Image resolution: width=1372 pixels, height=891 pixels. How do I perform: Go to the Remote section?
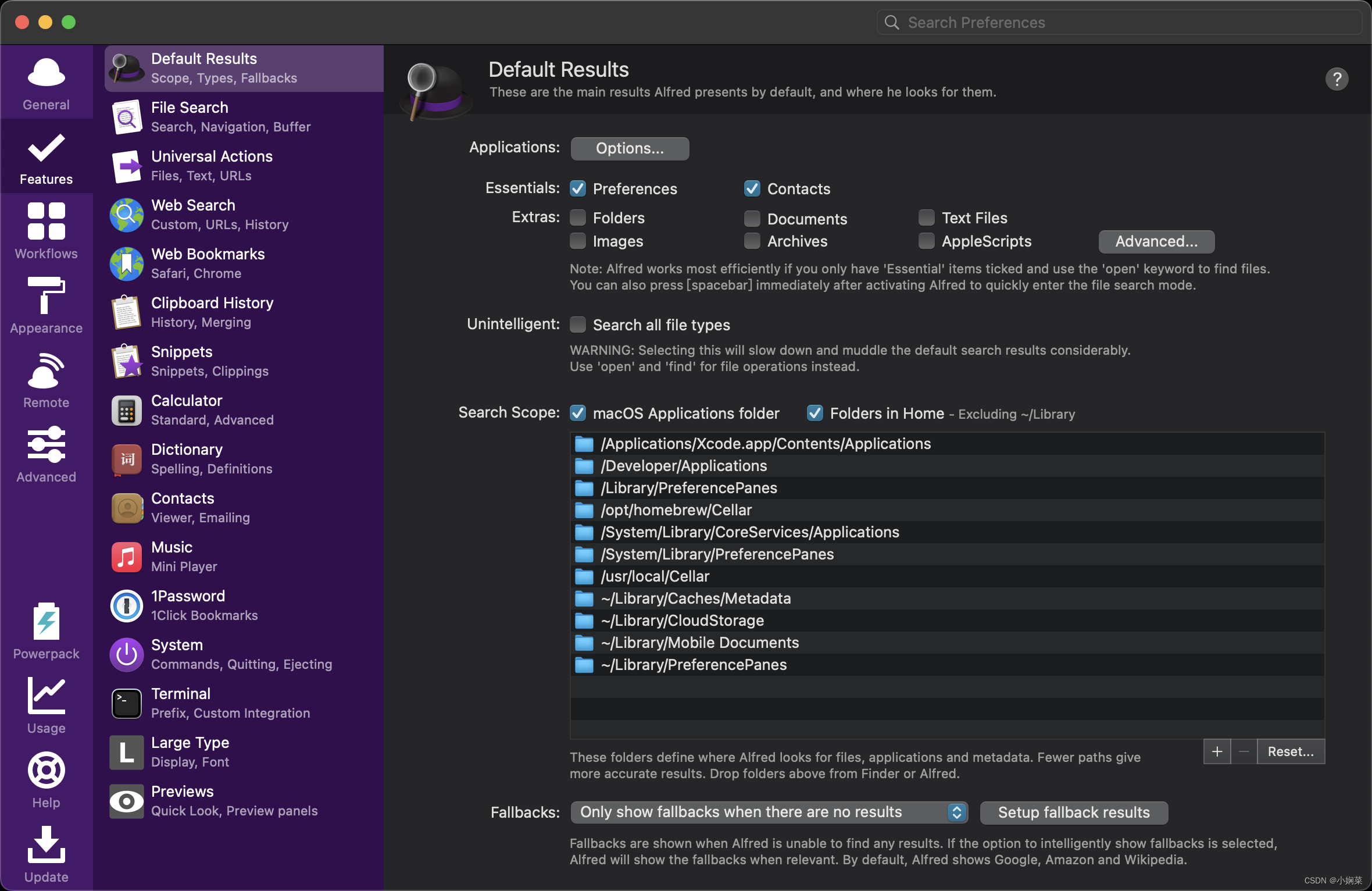coord(46,379)
